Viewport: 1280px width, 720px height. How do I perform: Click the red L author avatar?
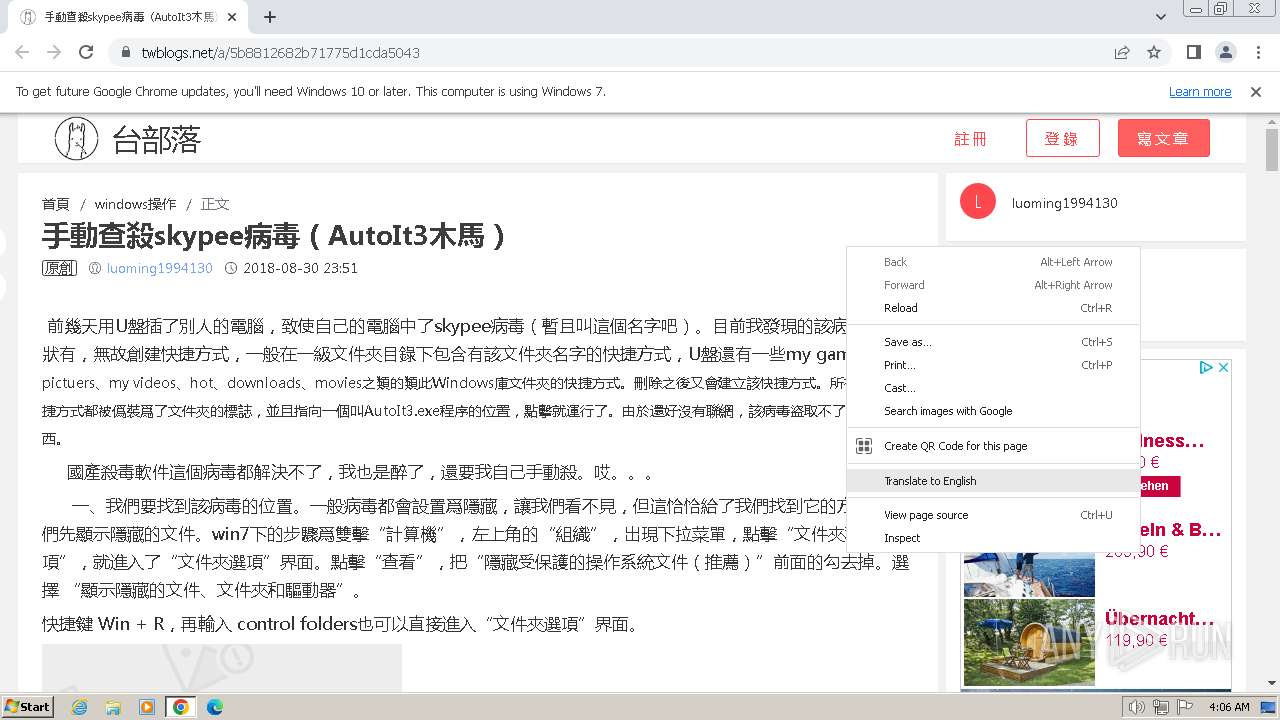[x=977, y=202]
